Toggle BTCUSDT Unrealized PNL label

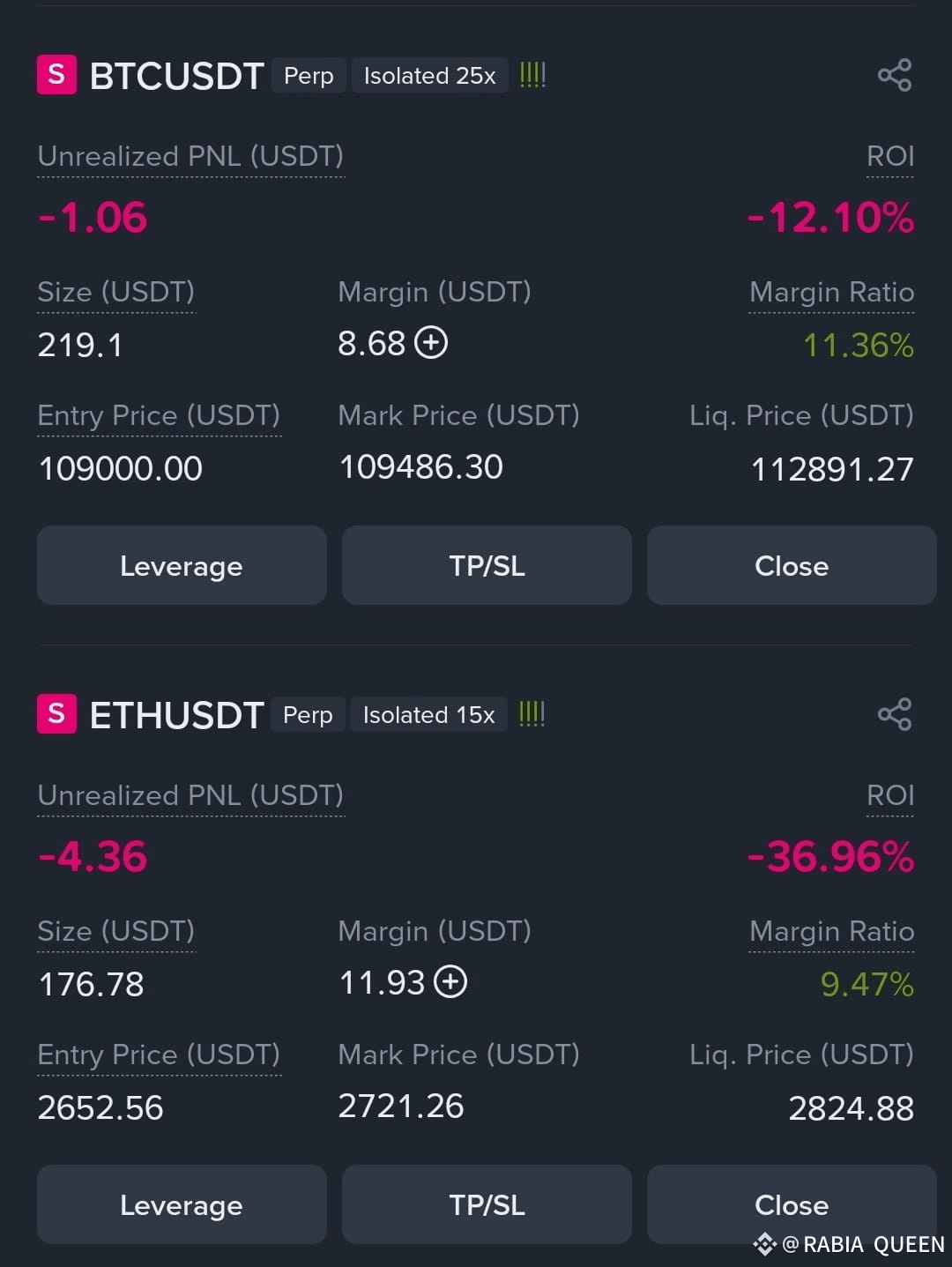pyautogui.click(x=190, y=157)
